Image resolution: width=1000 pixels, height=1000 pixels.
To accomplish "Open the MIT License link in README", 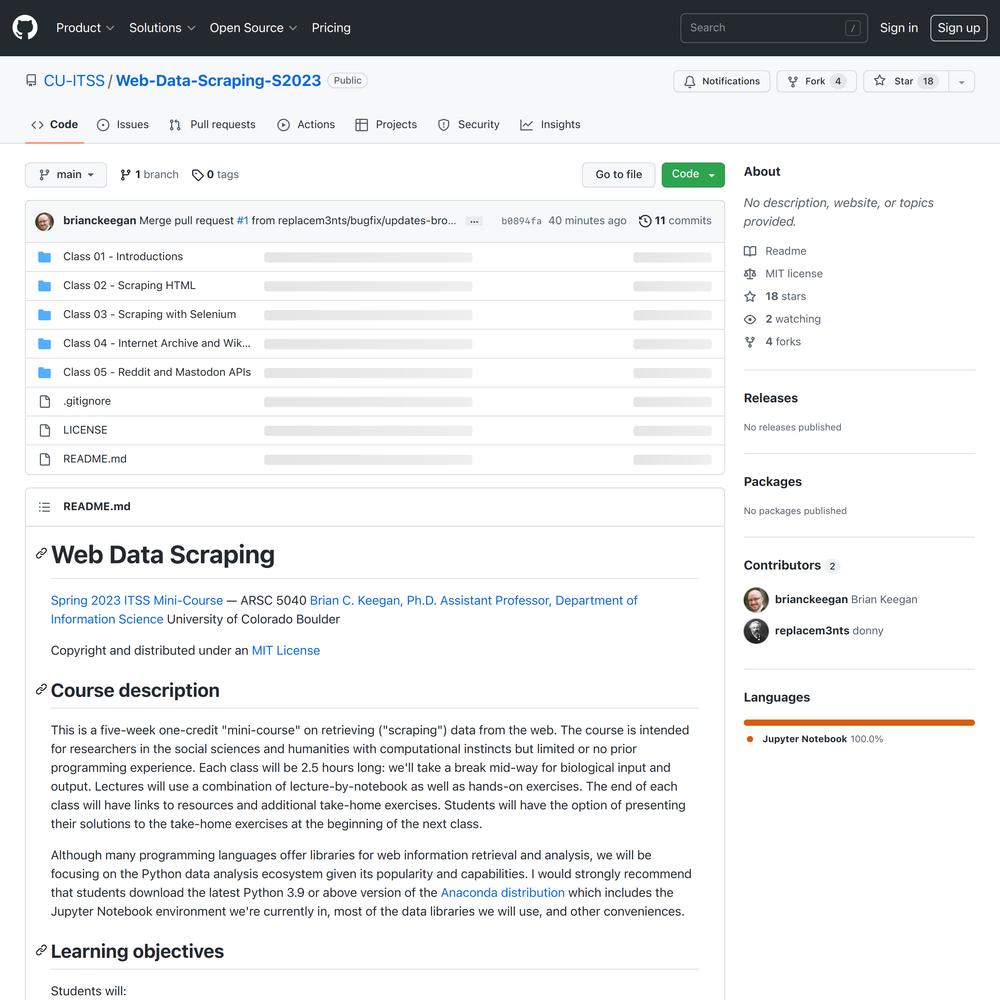I will (x=286, y=651).
